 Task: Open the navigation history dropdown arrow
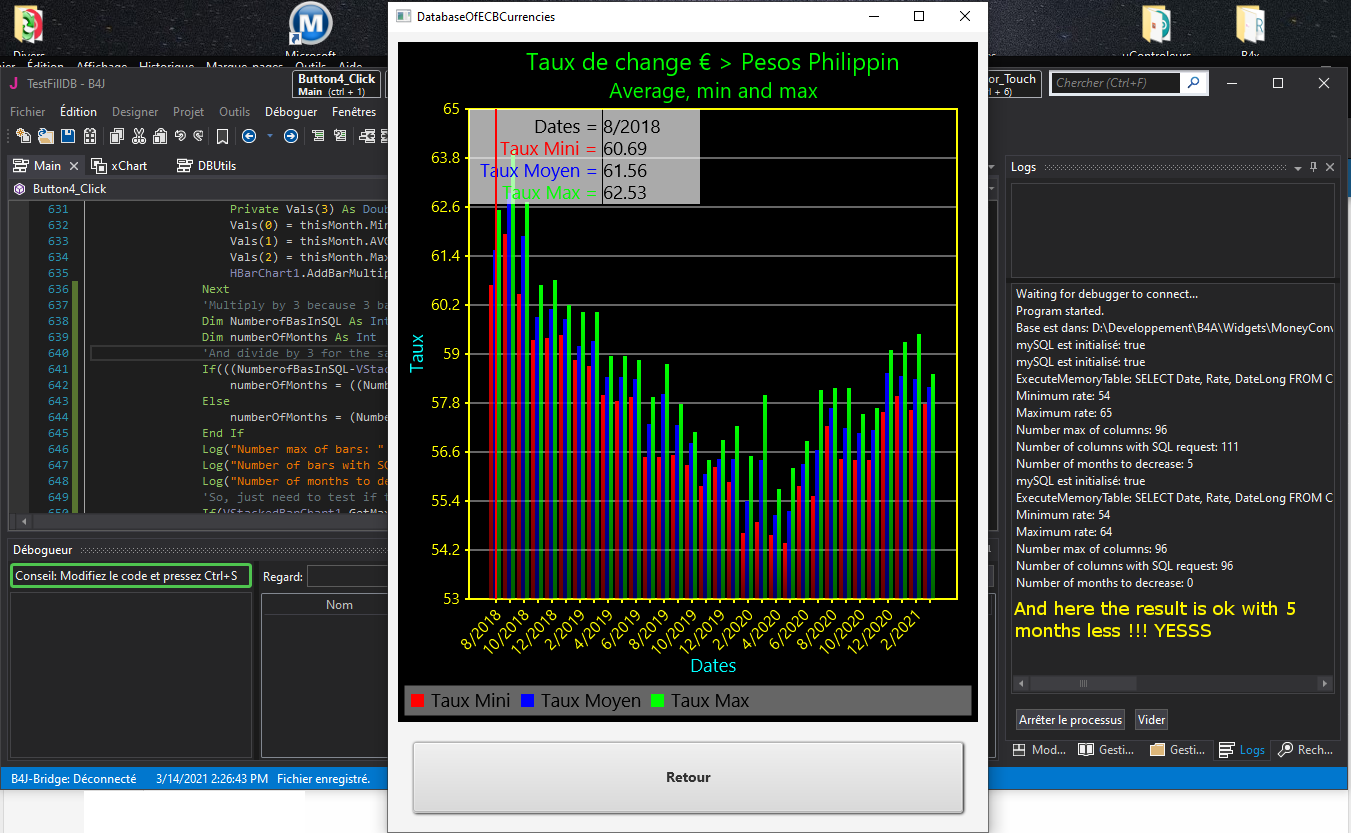pos(269,136)
